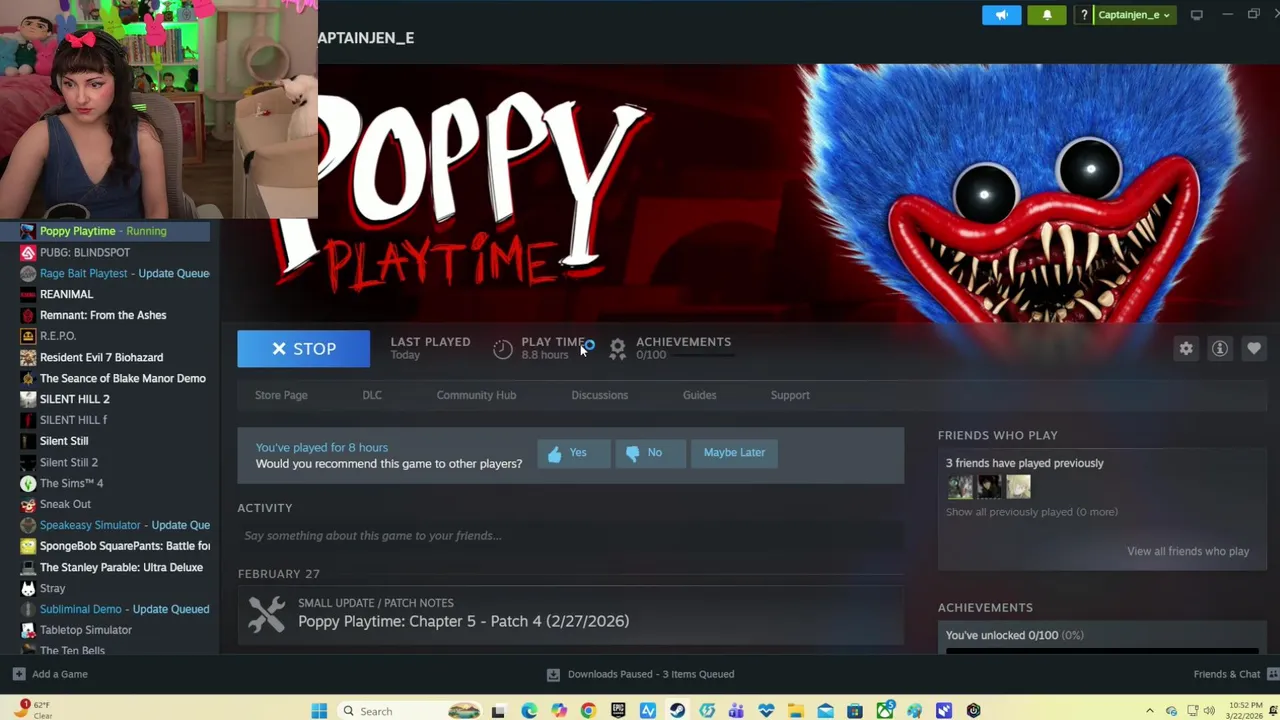Click the activity status input field
Screen dimensions: 1280x720
570,536
